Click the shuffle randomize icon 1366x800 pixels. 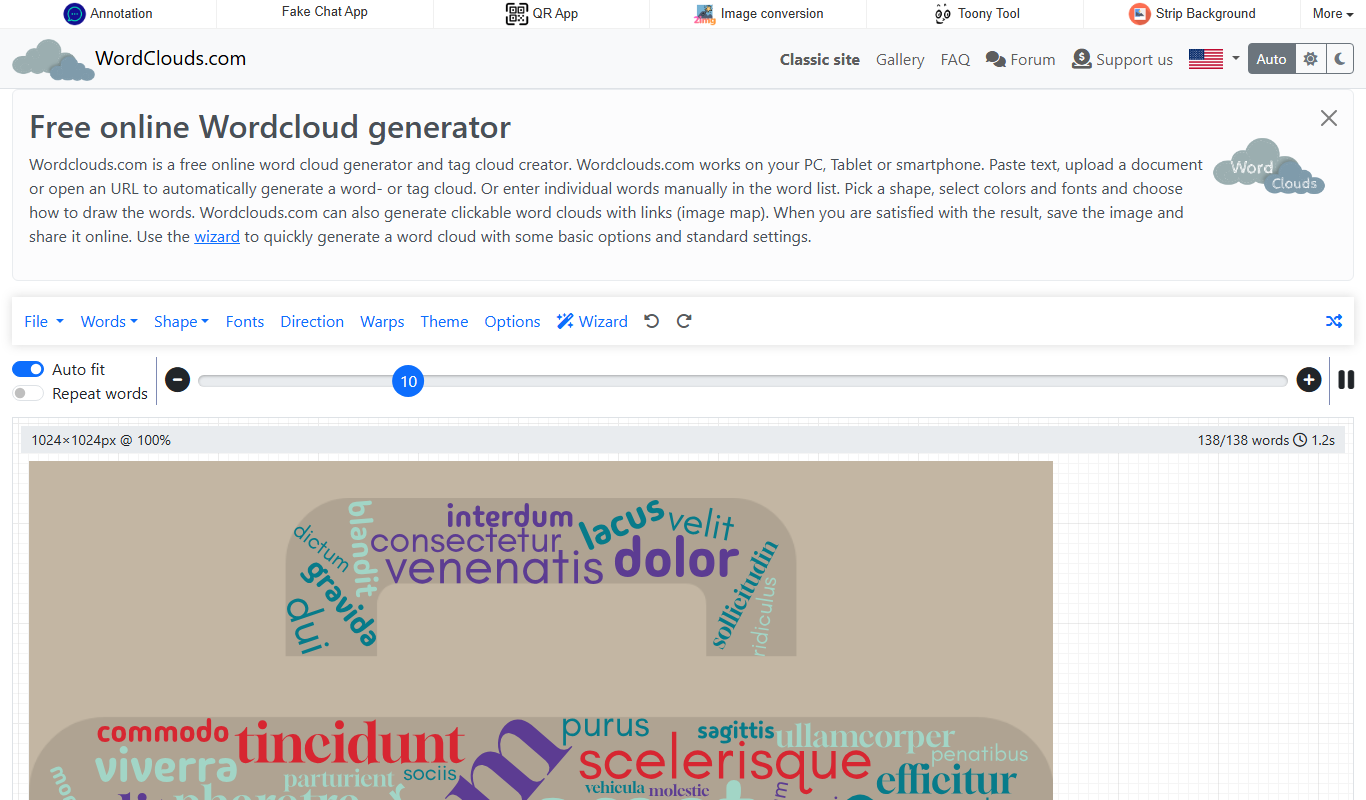[x=1334, y=321]
